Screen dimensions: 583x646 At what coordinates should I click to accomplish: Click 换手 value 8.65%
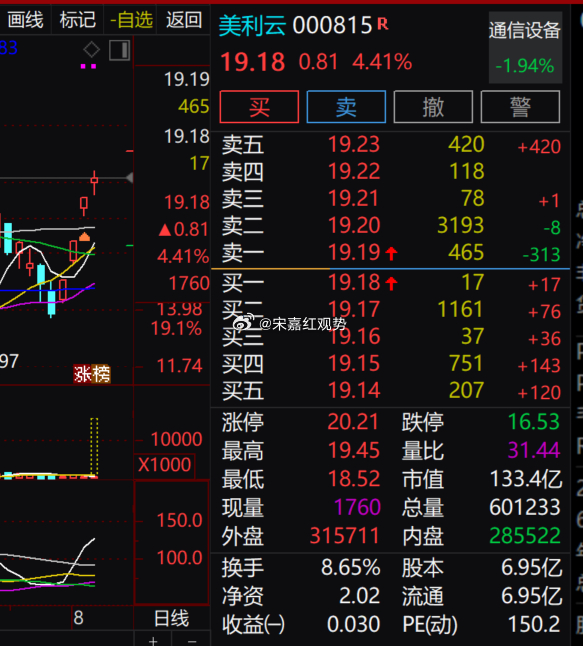point(351,568)
